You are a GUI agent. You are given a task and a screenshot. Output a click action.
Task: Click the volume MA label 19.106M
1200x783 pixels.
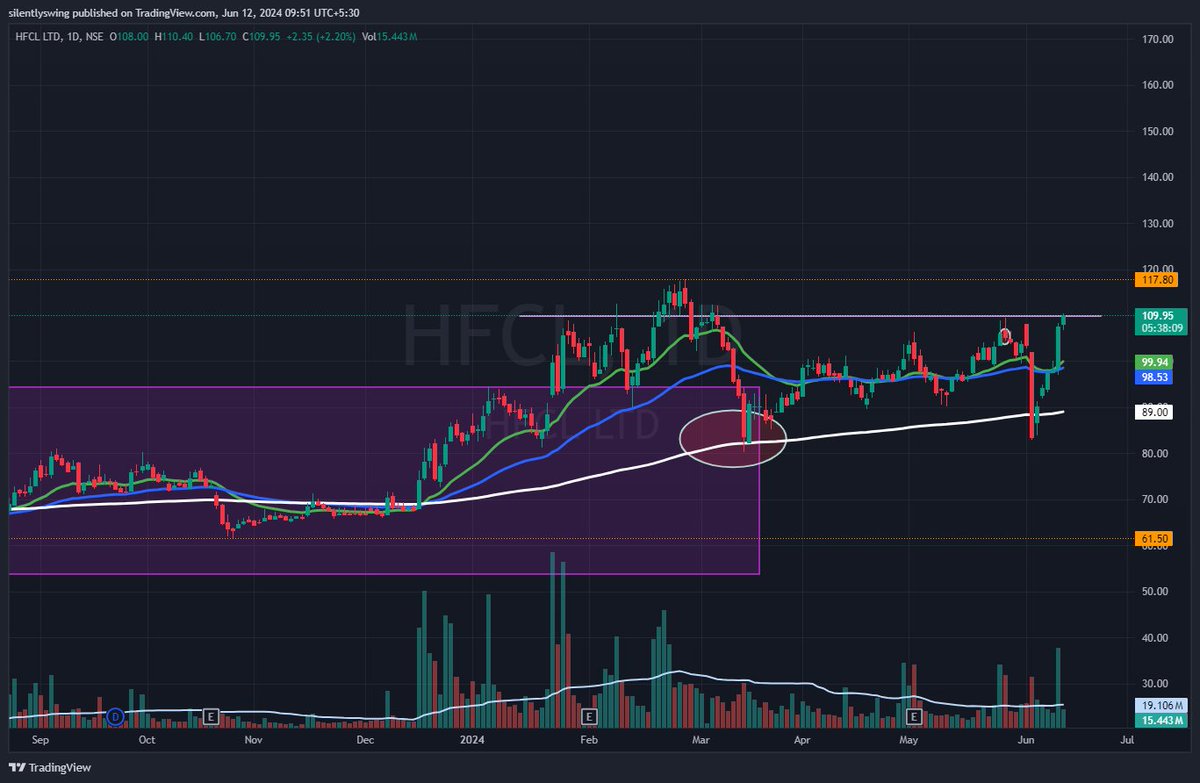1161,705
